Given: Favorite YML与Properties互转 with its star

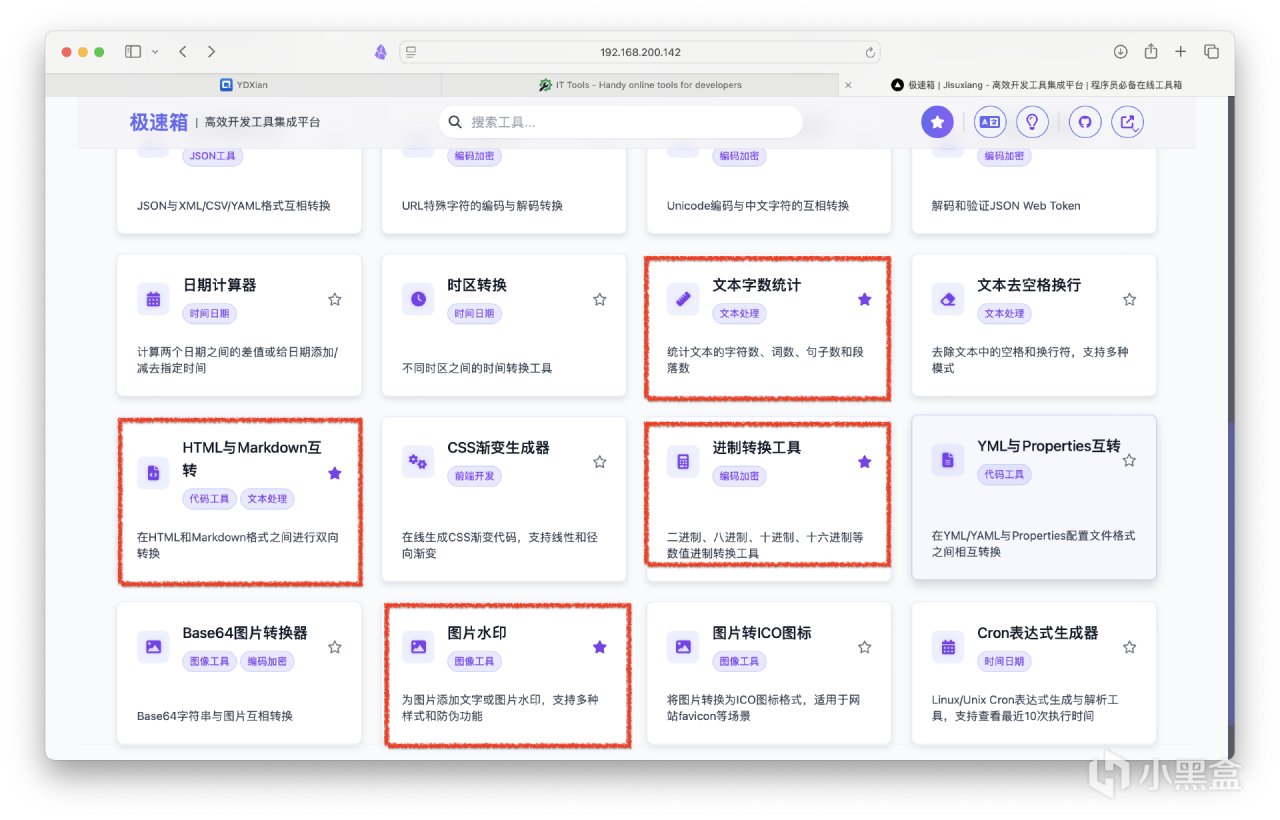Looking at the screenshot, I should pyautogui.click(x=1130, y=460).
